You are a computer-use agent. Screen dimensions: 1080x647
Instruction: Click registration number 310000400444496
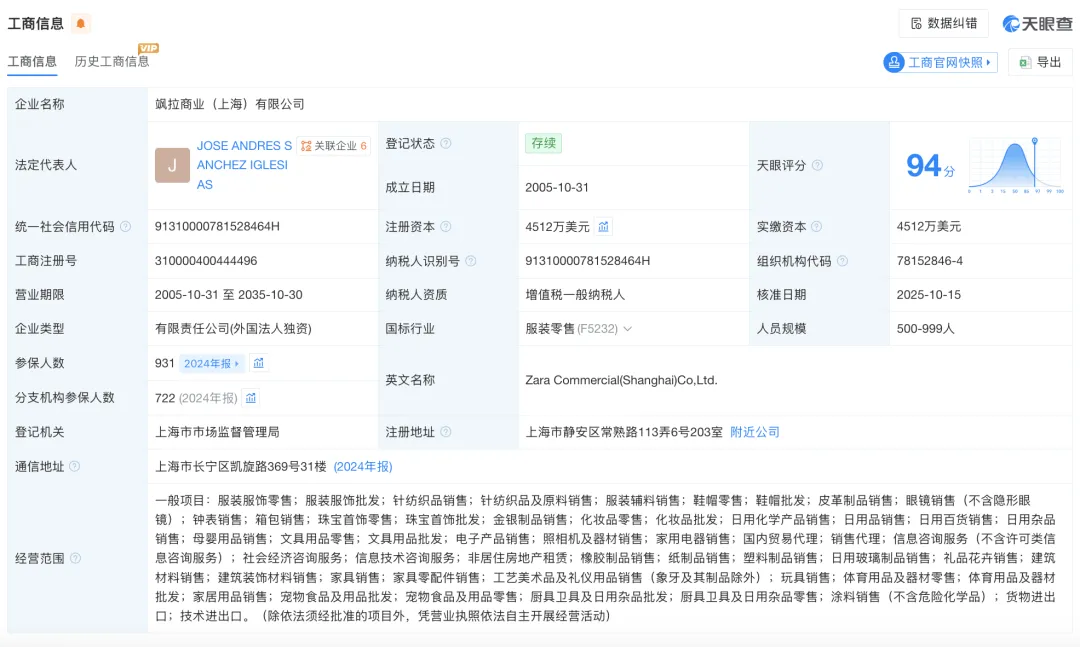point(206,260)
